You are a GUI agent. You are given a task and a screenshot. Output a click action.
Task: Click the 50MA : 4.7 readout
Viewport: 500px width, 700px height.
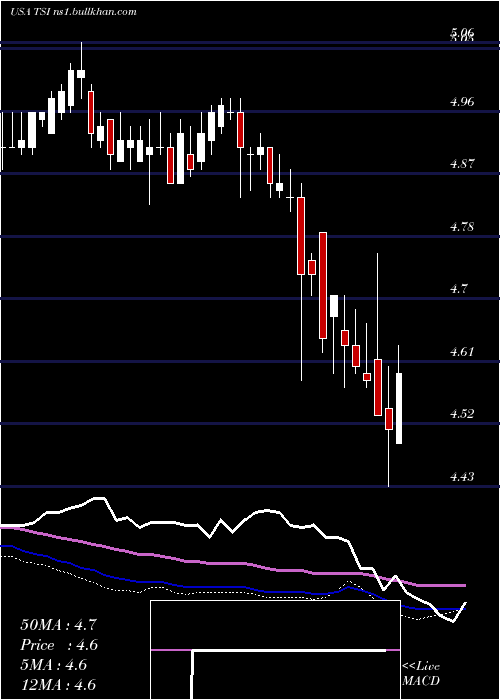point(58,625)
